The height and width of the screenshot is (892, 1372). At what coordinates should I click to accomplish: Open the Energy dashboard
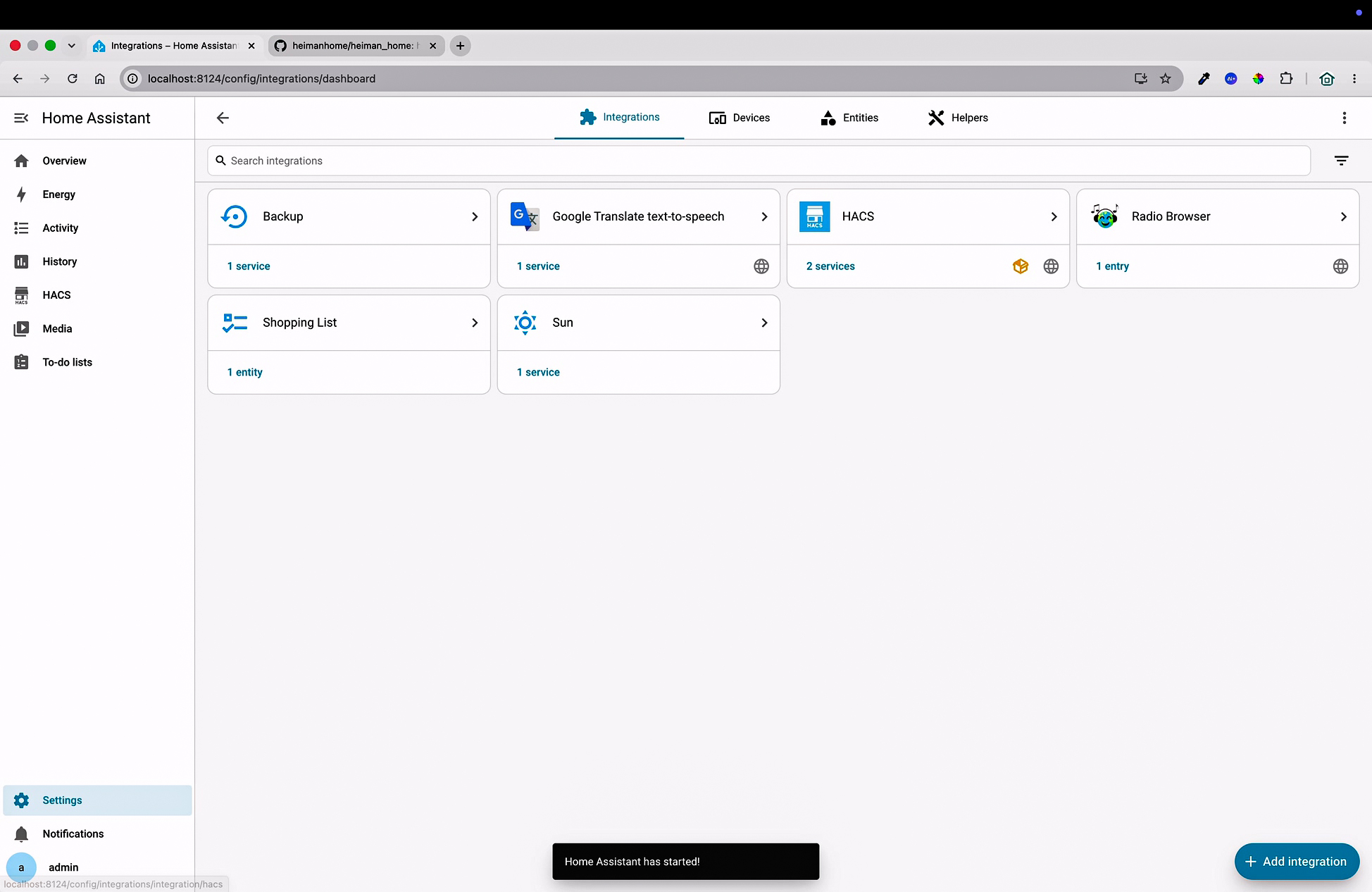(x=97, y=194)
